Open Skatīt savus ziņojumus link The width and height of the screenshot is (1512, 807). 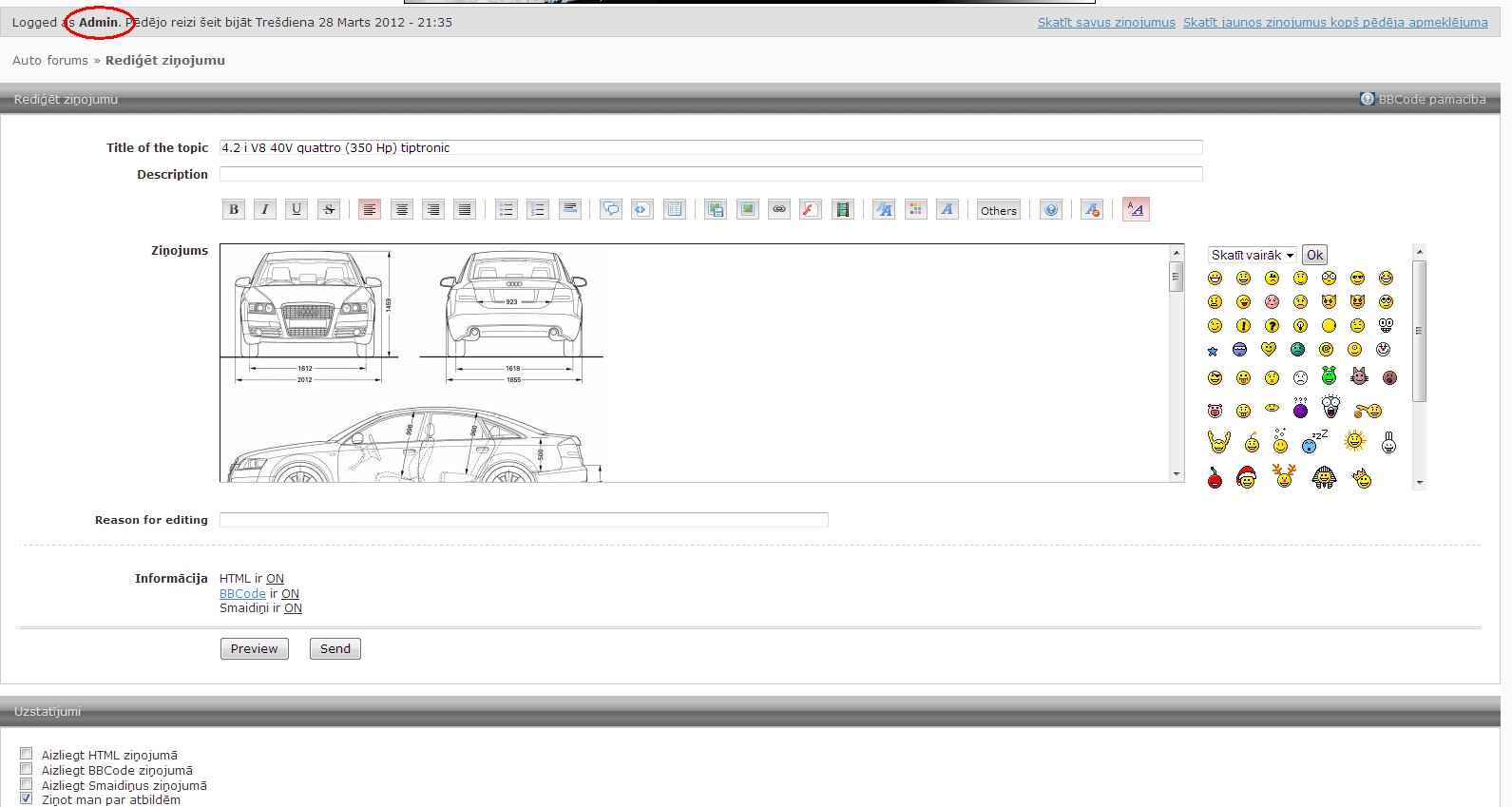pos(1106,23)
